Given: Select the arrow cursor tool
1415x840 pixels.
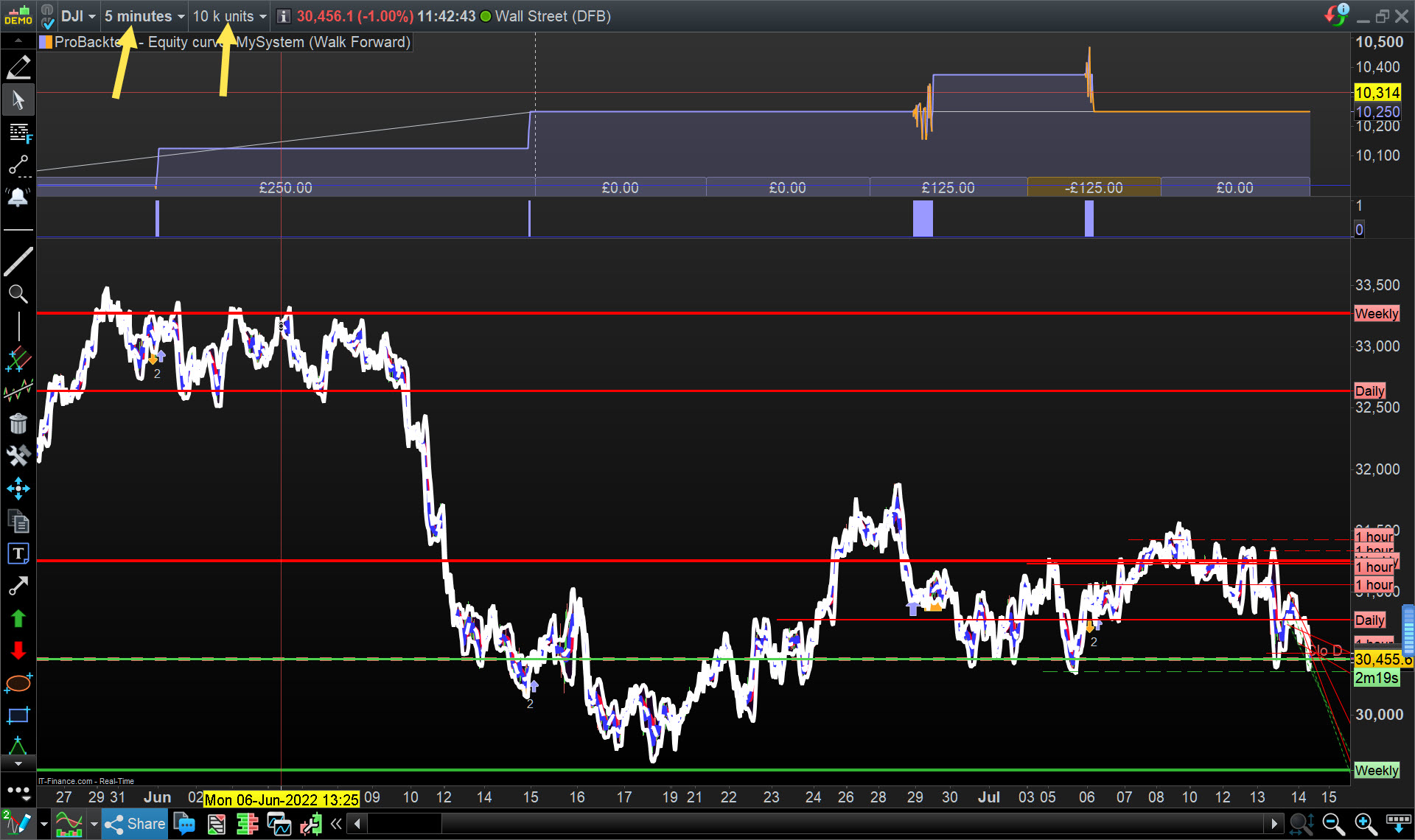Looking at the screenshot, I should coord(18,99).
